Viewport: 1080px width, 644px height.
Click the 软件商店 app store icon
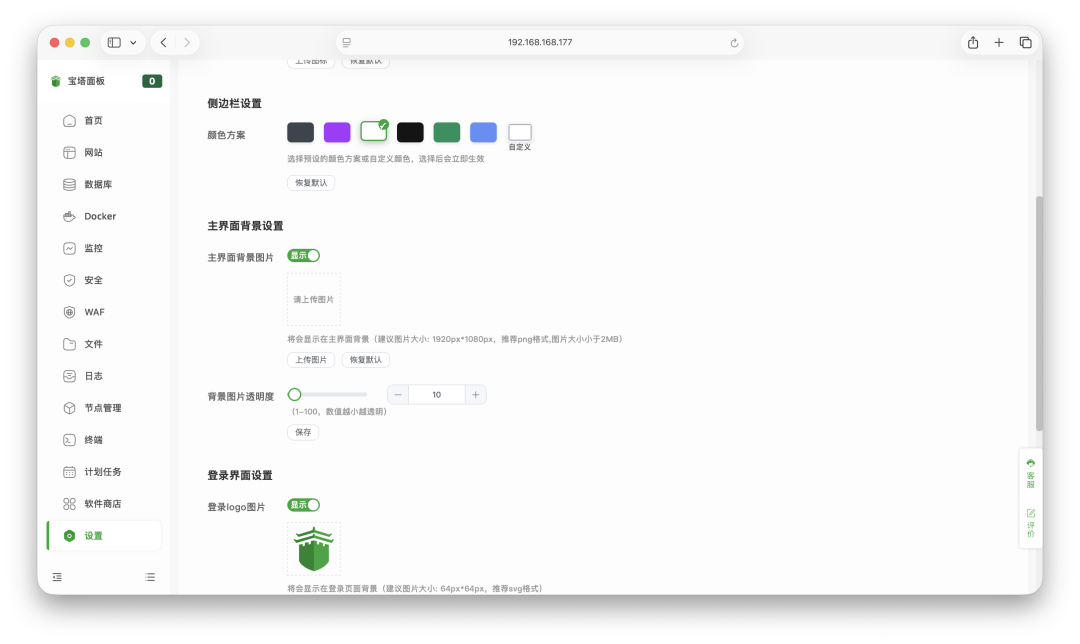69,504
